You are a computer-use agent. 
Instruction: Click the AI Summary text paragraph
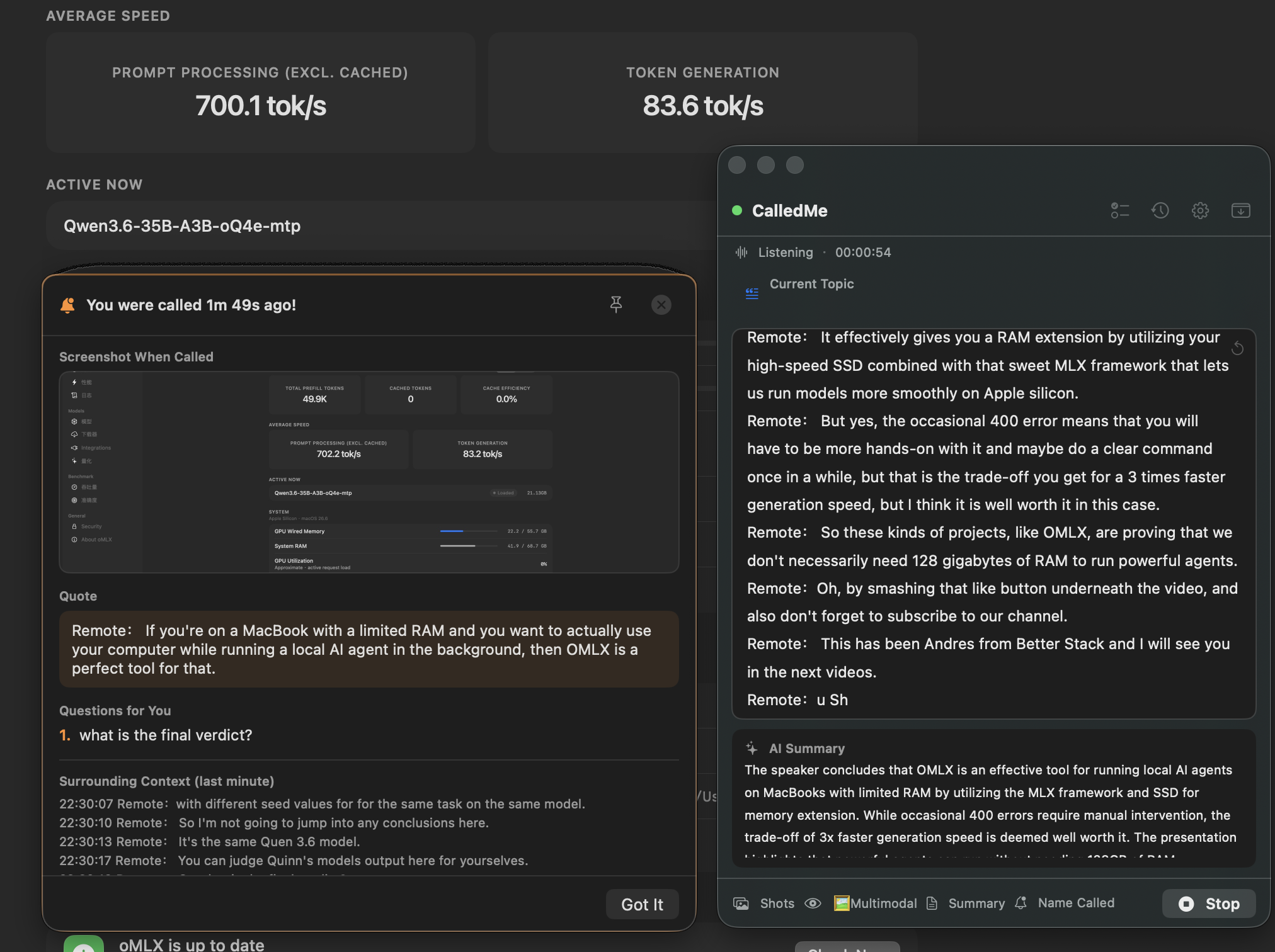coord(992,811)
